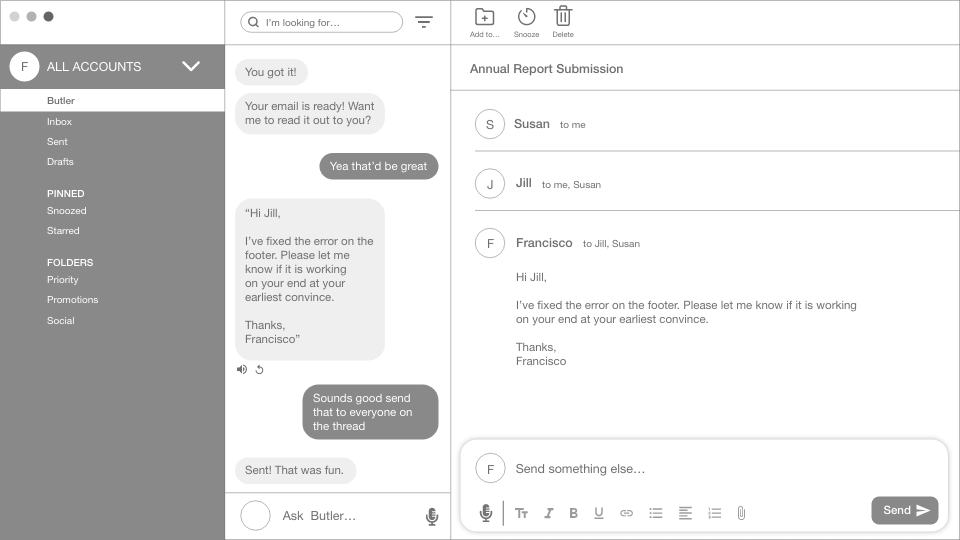Click Jill's avatar in thread
The width and height of the screenshot is (960, 540).
coord(490,184)
